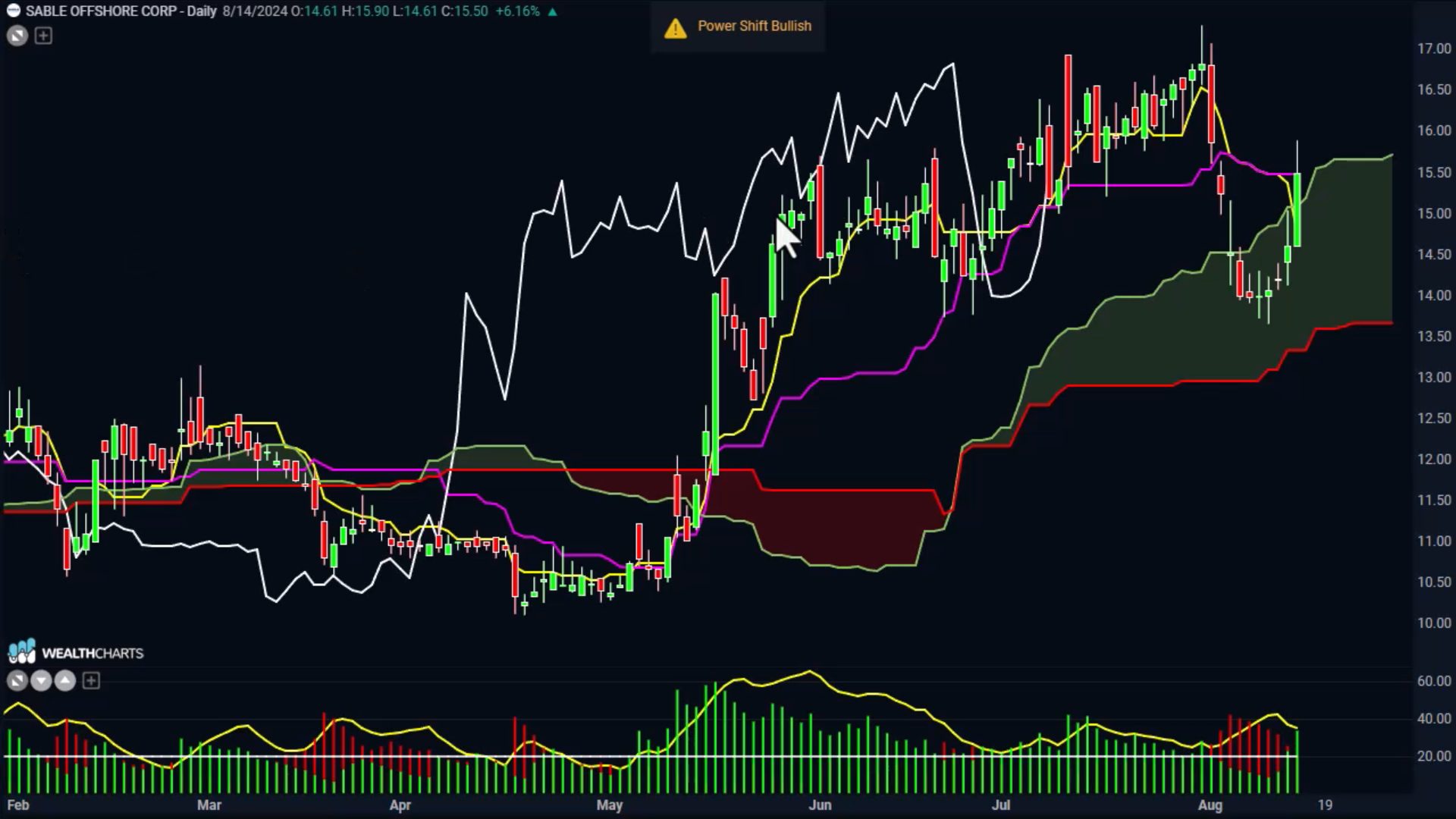Click the SABLE OFFSHORE CORP - Daily title
The height and width of the screenshot is (819, 1456).
coord(121,11)
